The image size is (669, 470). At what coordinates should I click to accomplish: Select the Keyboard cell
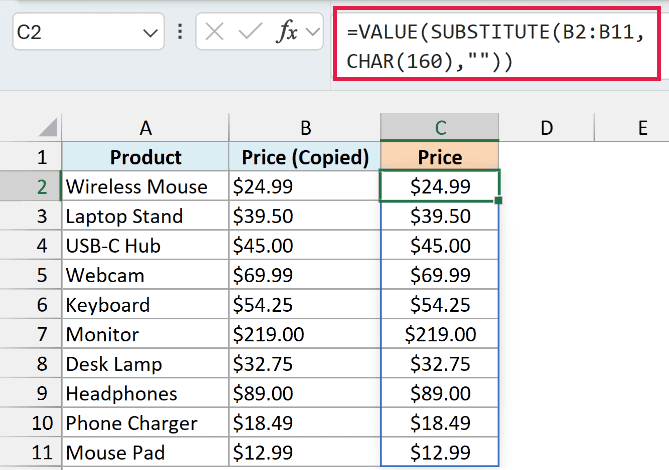coord(145,305)
